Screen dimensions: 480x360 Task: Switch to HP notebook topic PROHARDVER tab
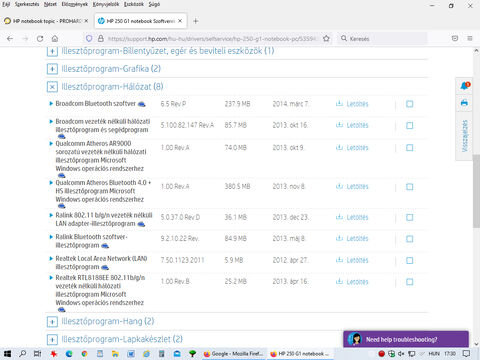tap(46, 21)
